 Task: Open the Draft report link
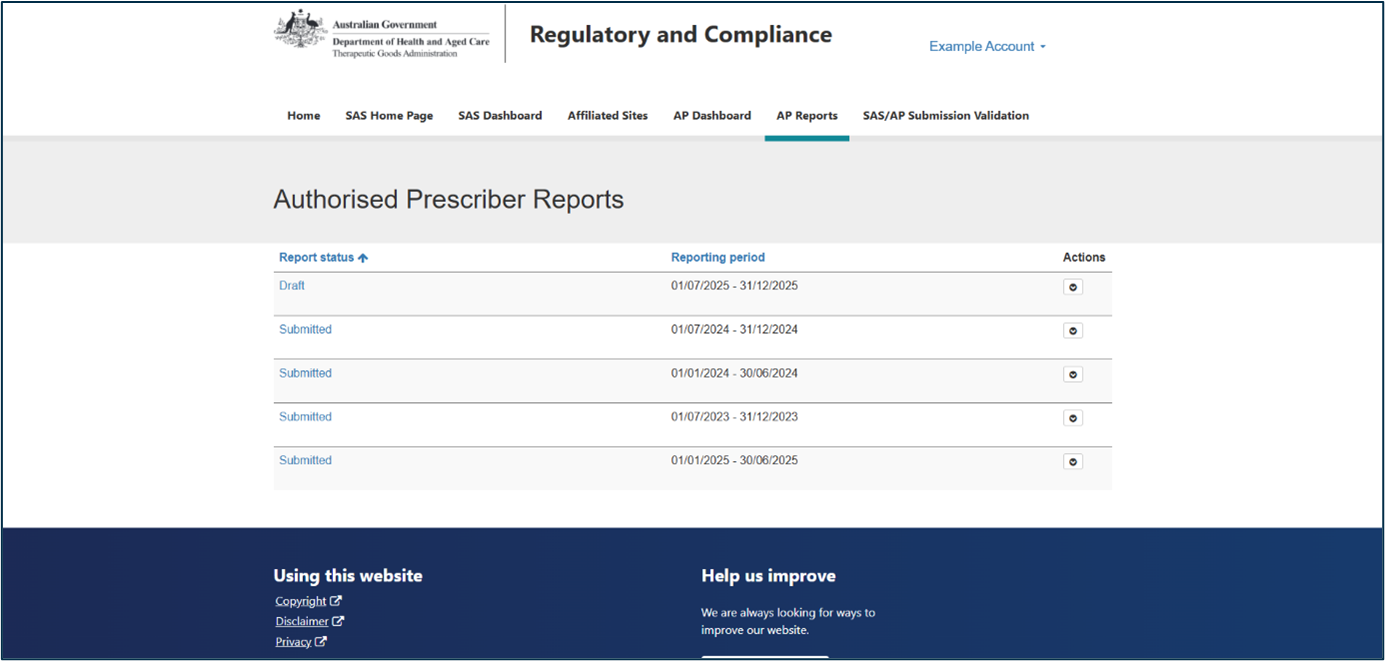[x=292, y=286]
